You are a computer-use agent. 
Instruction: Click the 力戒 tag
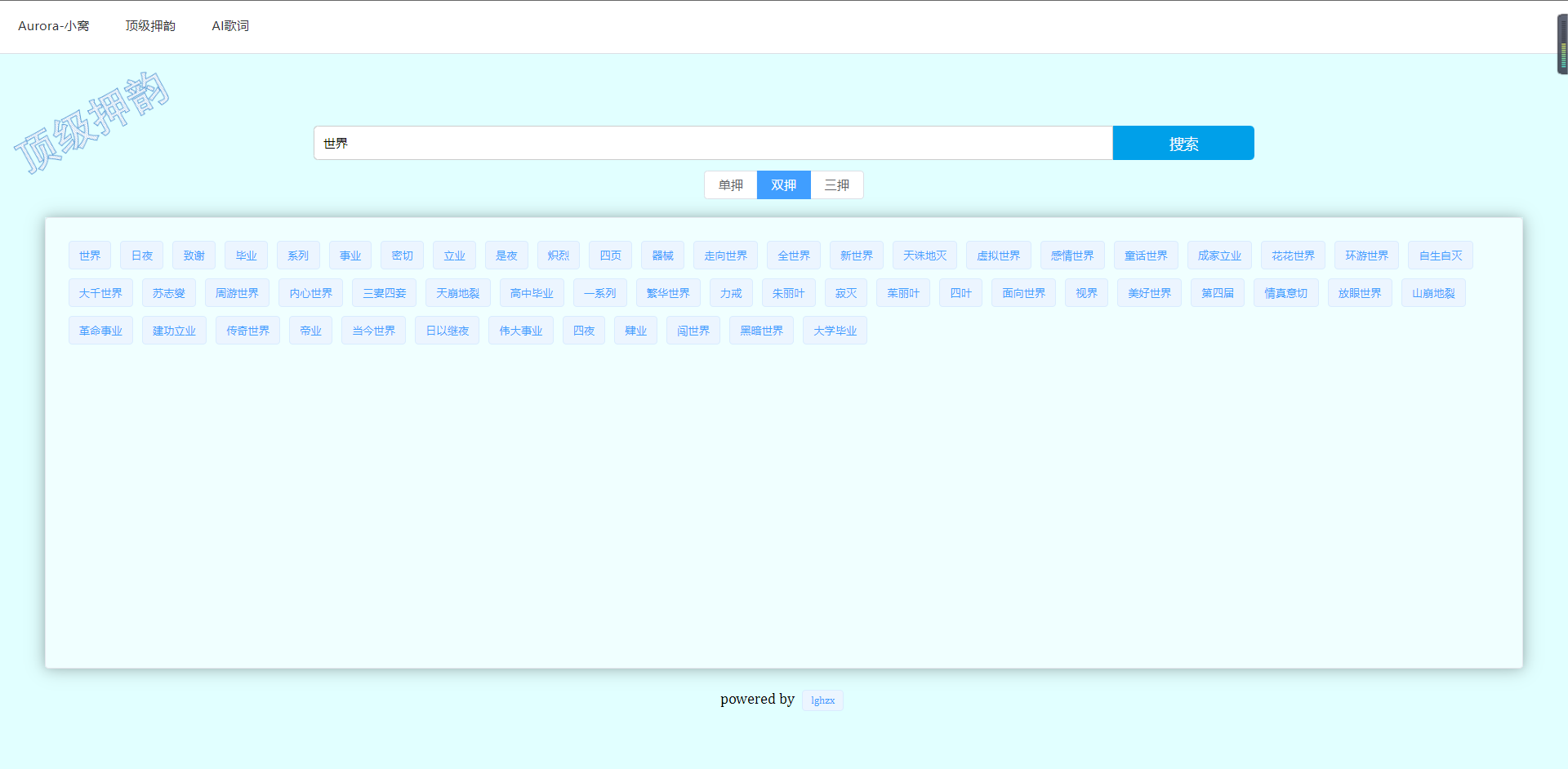click(731, 293)
